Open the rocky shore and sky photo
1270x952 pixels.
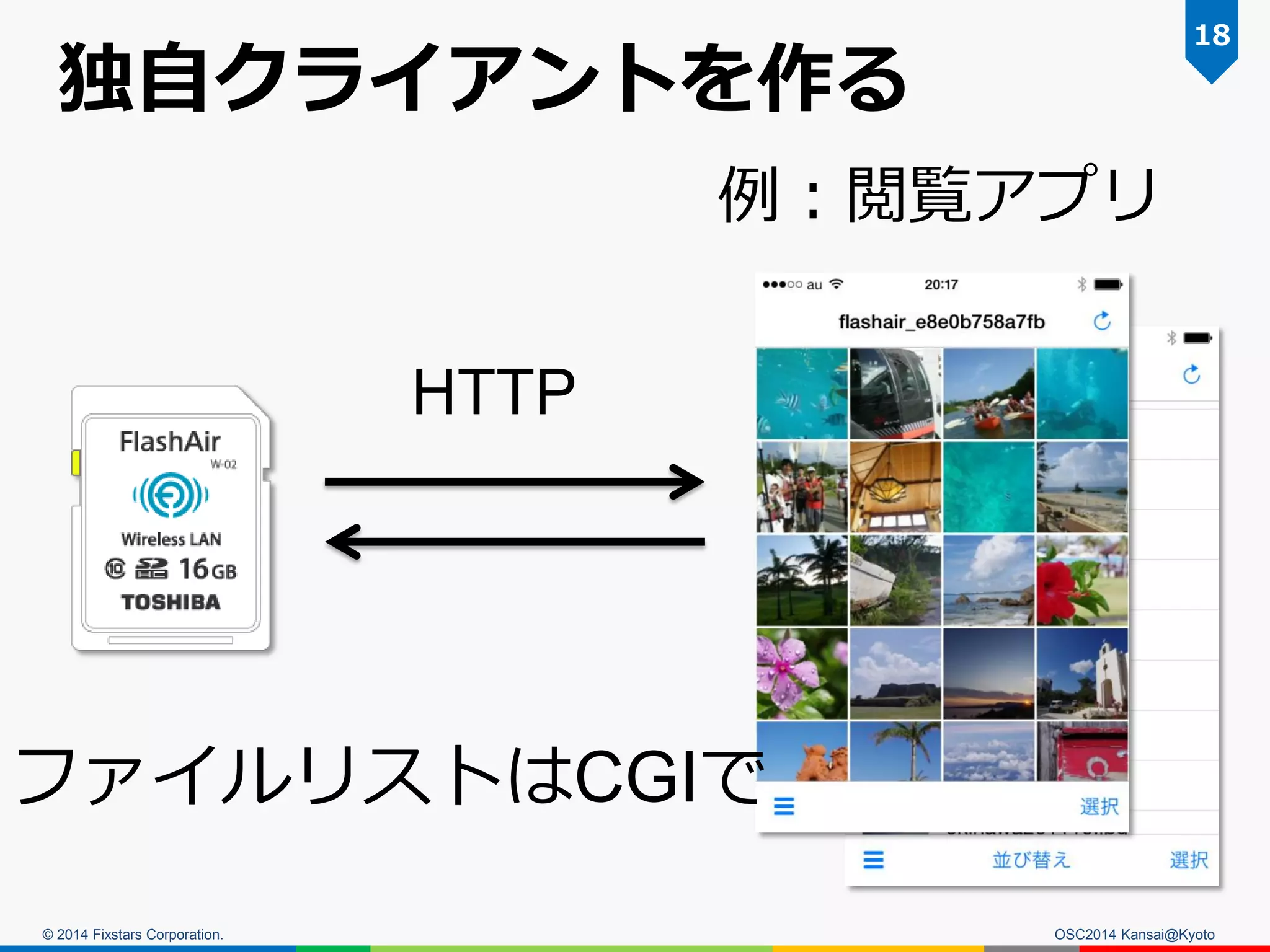(x=989, y=581)
